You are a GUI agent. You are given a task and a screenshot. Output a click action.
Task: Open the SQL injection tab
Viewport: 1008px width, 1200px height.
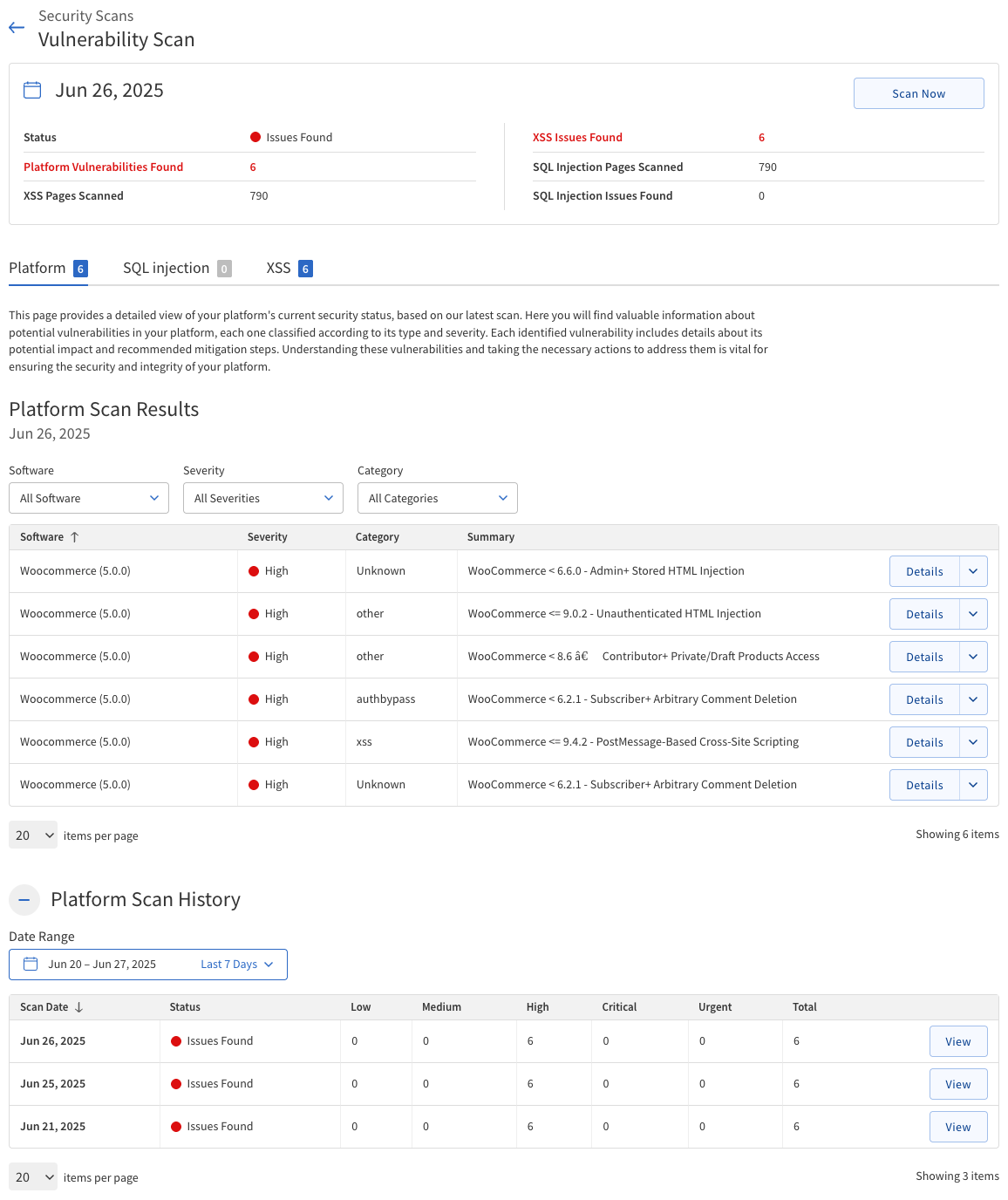[x=177, y=269]
